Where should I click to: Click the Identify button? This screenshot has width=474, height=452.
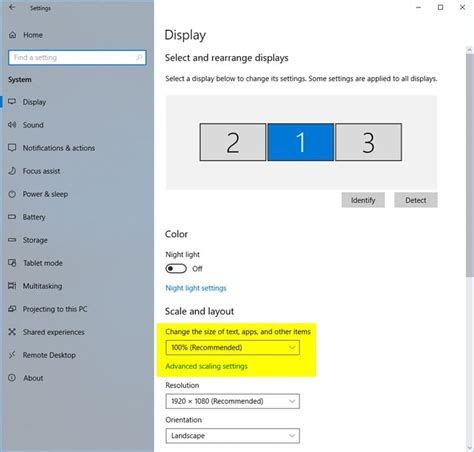(x=363, y=200)
